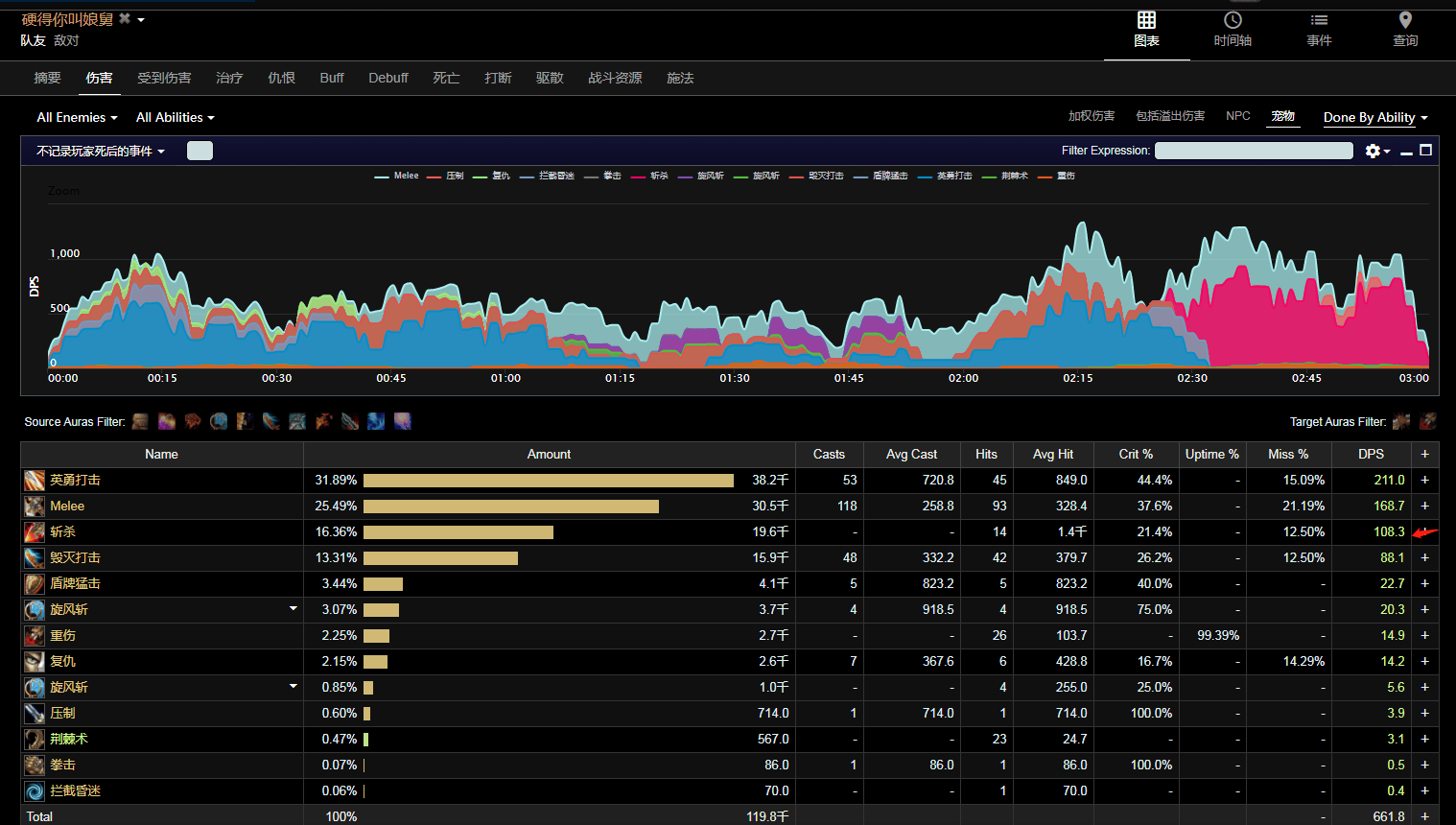Open the Done By Ability dropdown
The width and height of the screenshot is (1456, 825).
pyautogui.click(x=1375, y=117)
